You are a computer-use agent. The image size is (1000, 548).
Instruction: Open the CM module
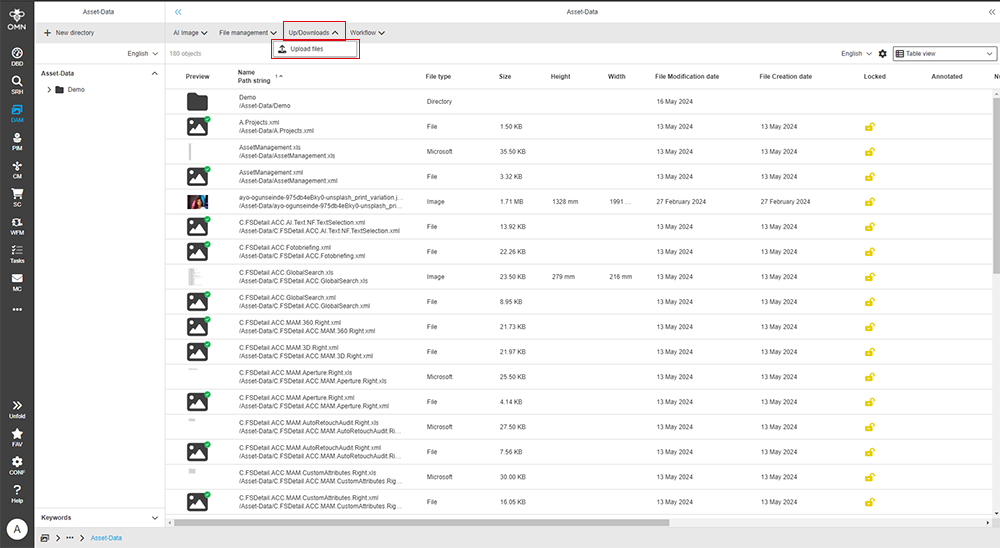17,169
